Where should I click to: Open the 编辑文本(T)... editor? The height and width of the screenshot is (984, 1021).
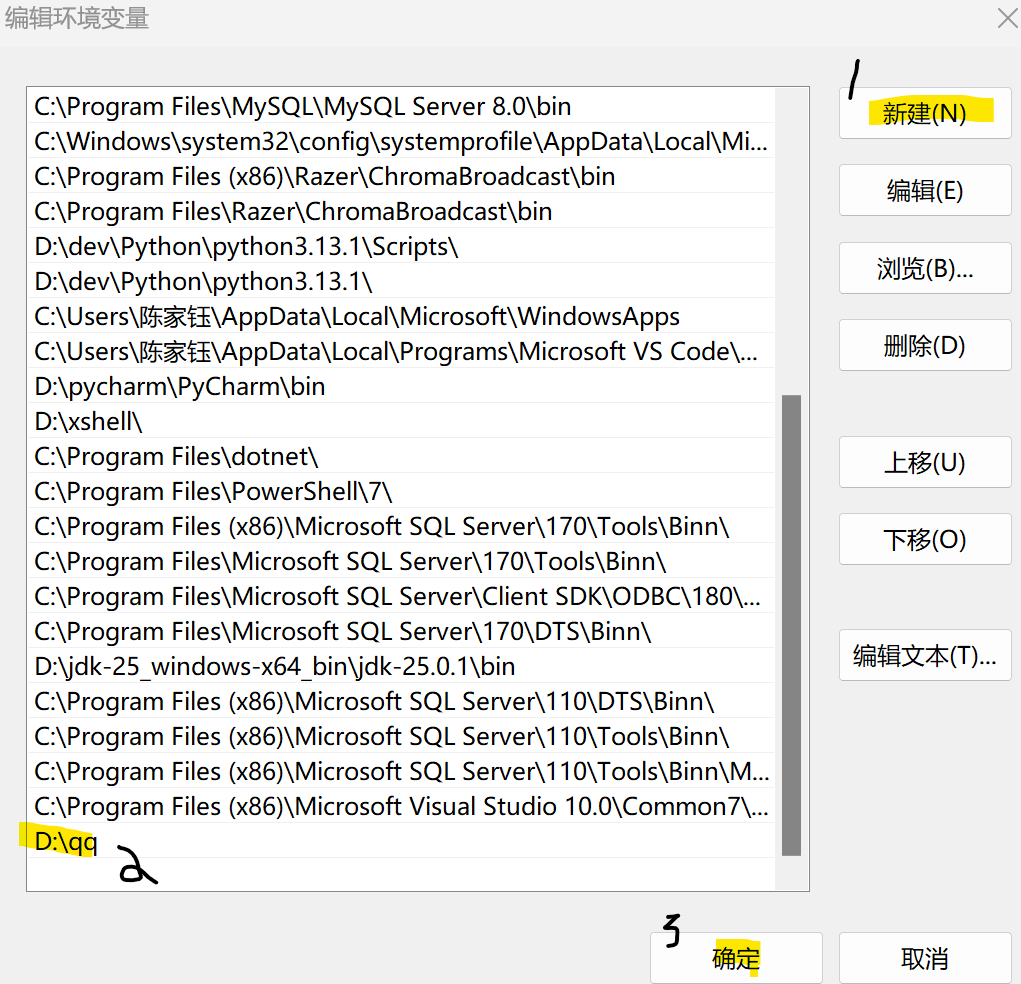click(925, 655)
